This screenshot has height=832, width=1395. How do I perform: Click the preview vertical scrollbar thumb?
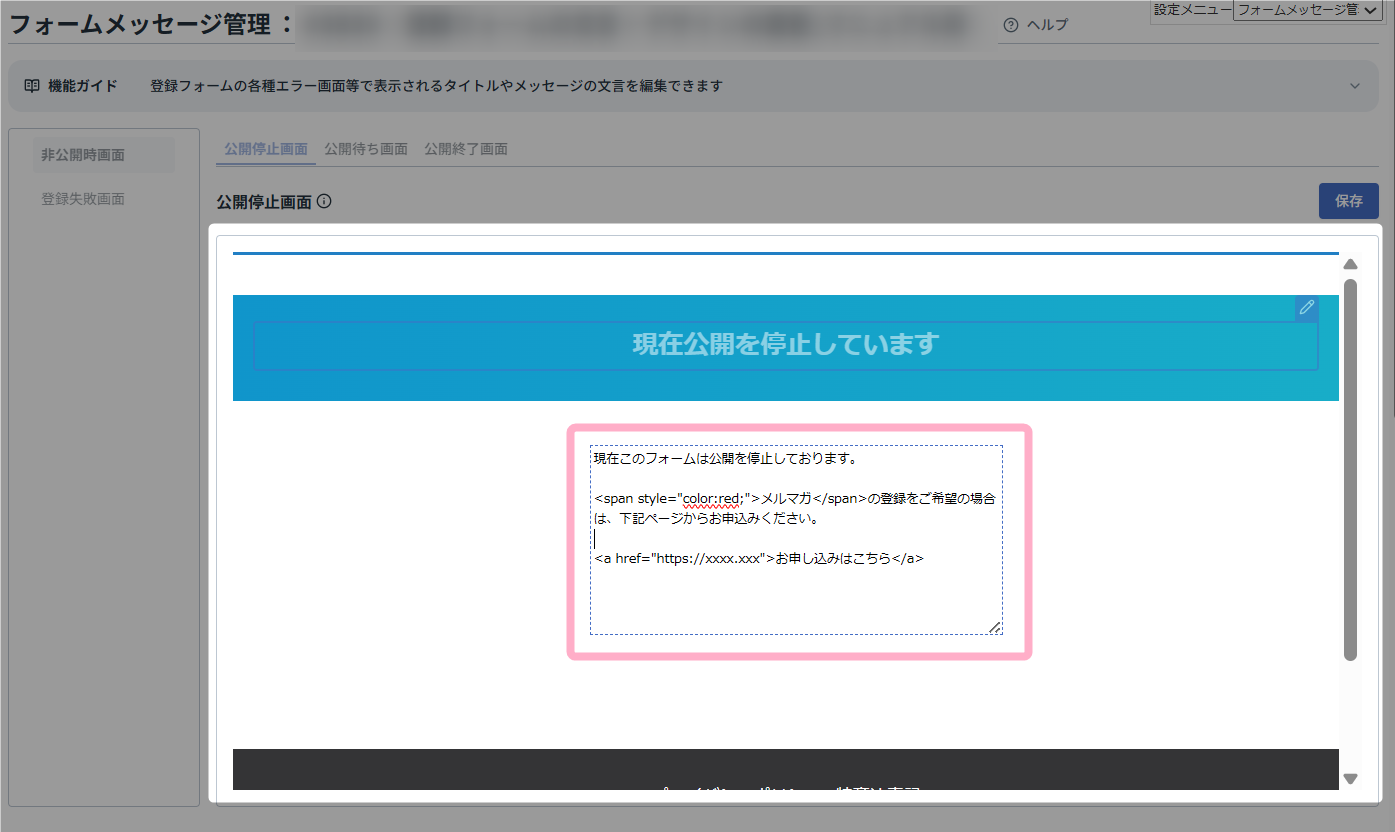[1350, 470]
